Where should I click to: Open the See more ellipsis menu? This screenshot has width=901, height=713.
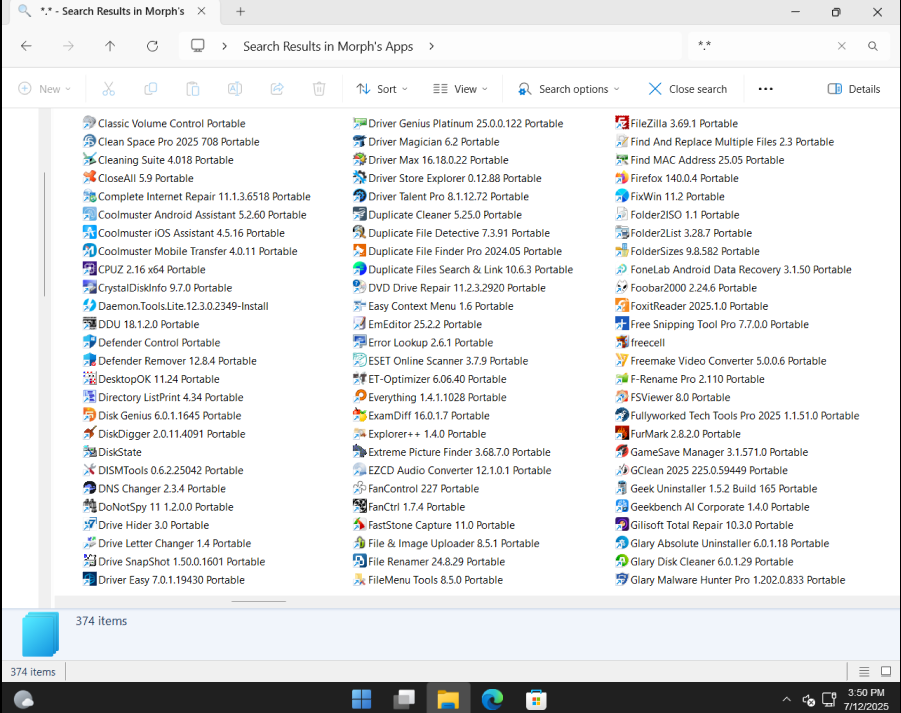tap(765, 88)
